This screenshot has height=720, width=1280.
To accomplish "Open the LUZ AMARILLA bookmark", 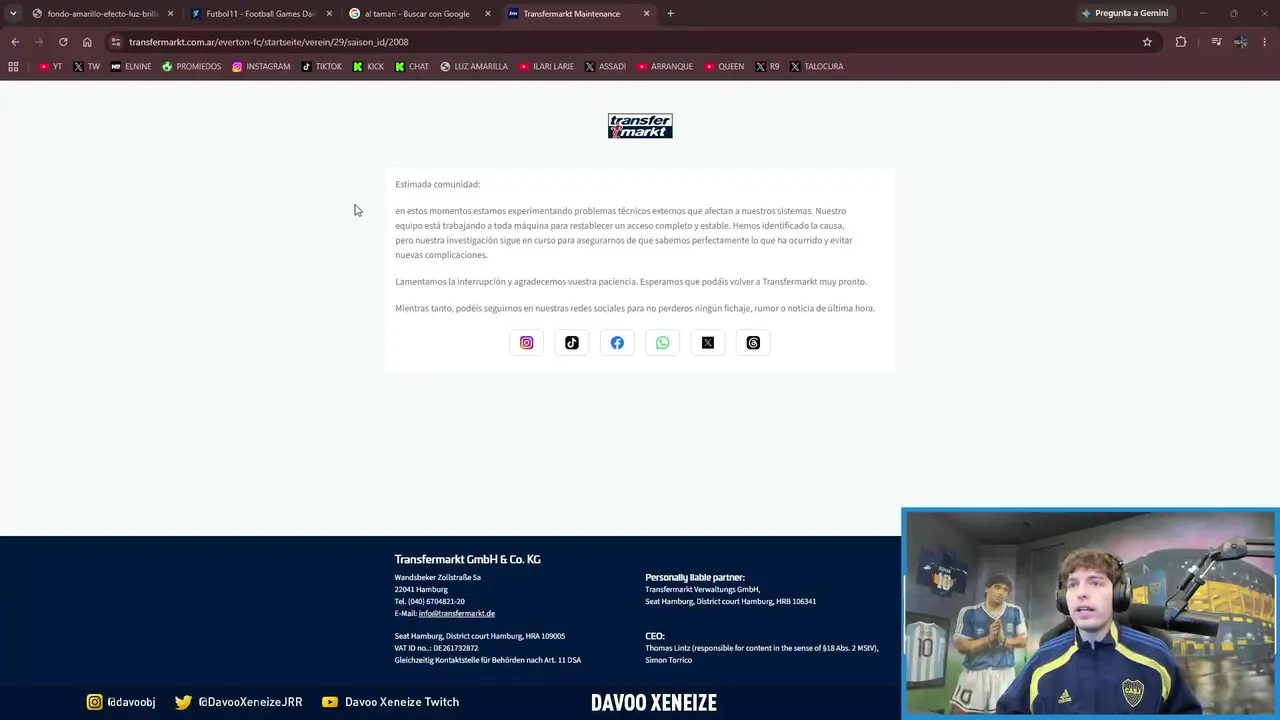I will 474,67.
